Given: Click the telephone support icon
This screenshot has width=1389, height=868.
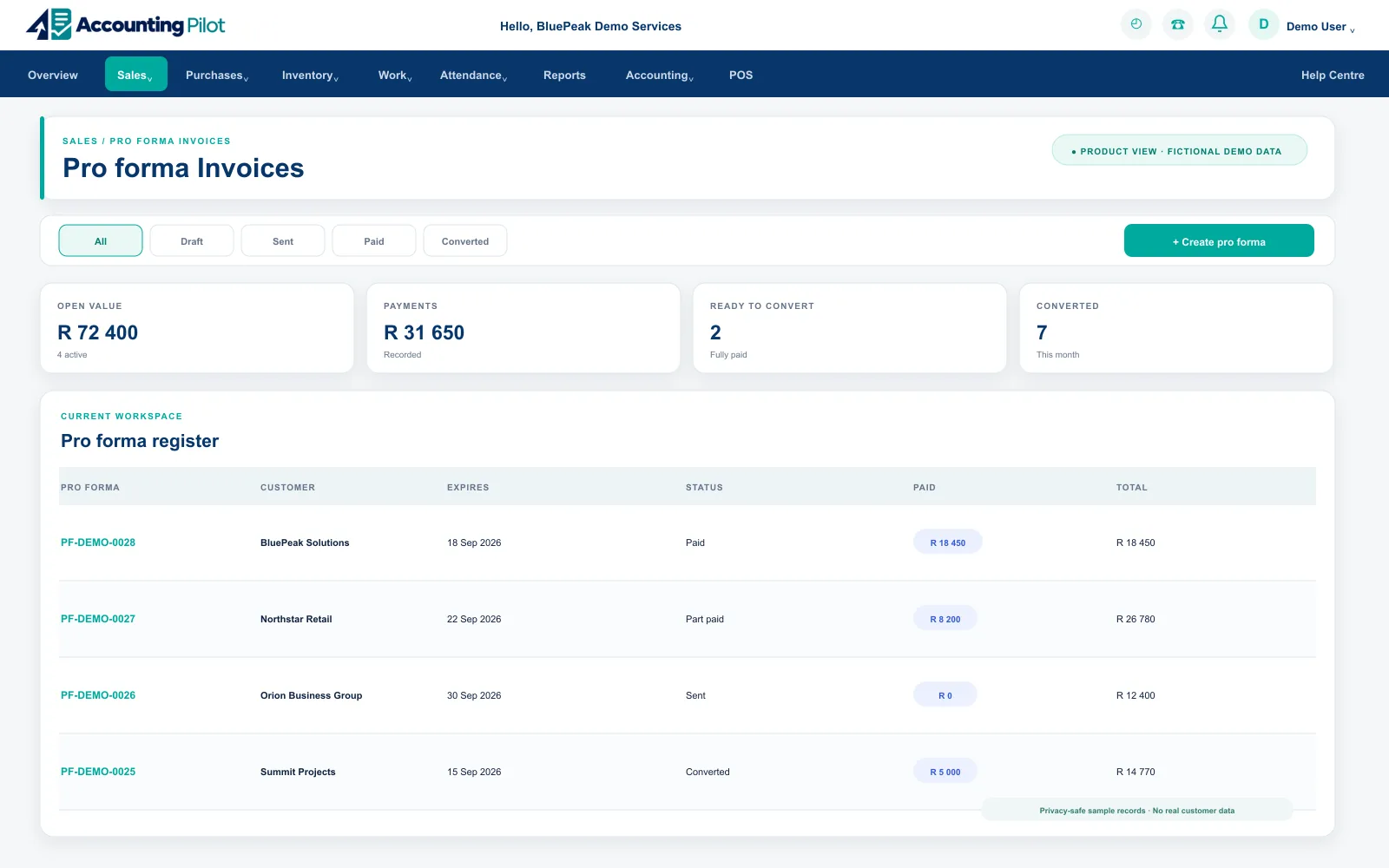Looking at the screenshot, I should coord(1178,24).
